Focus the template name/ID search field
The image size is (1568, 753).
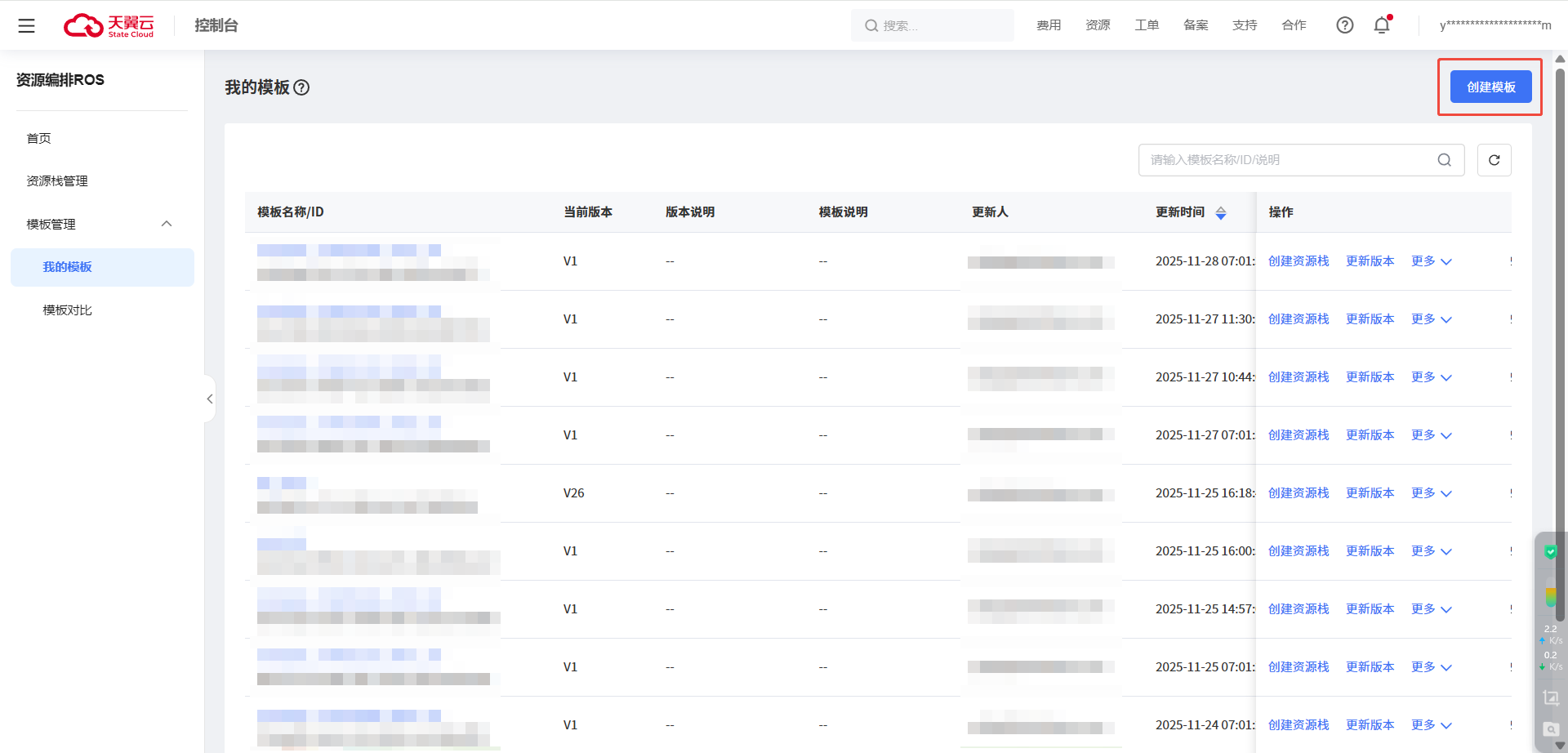point(1286,160)
